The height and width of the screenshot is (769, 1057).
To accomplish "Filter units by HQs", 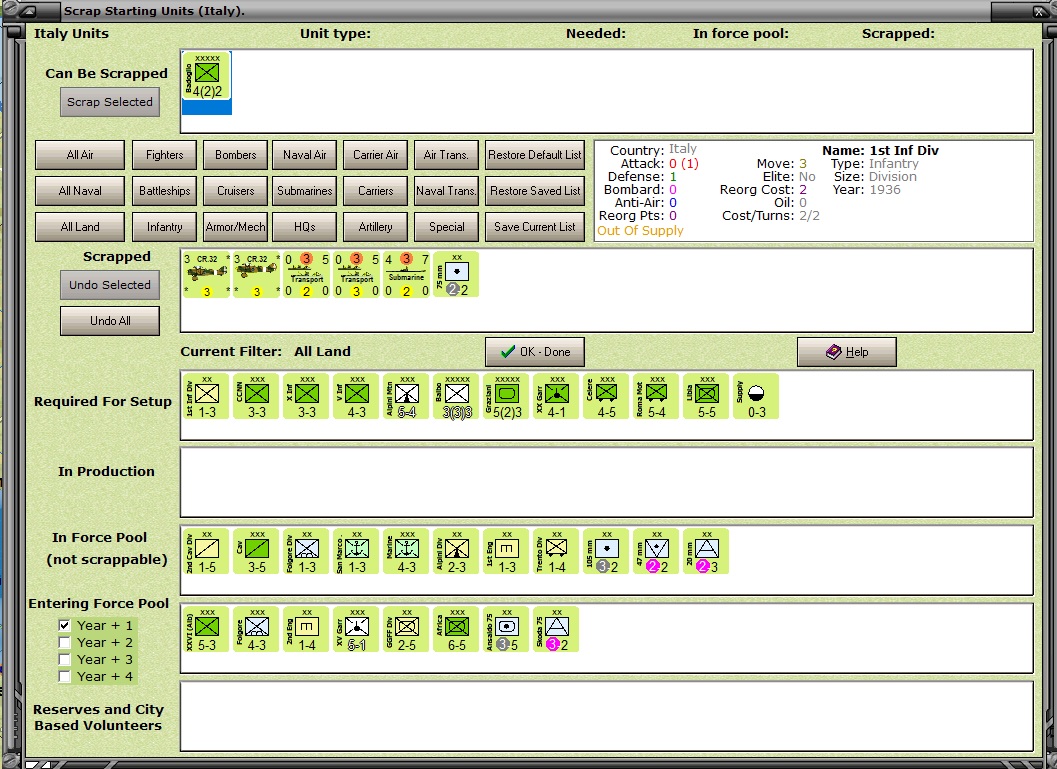I will (305, 227).
